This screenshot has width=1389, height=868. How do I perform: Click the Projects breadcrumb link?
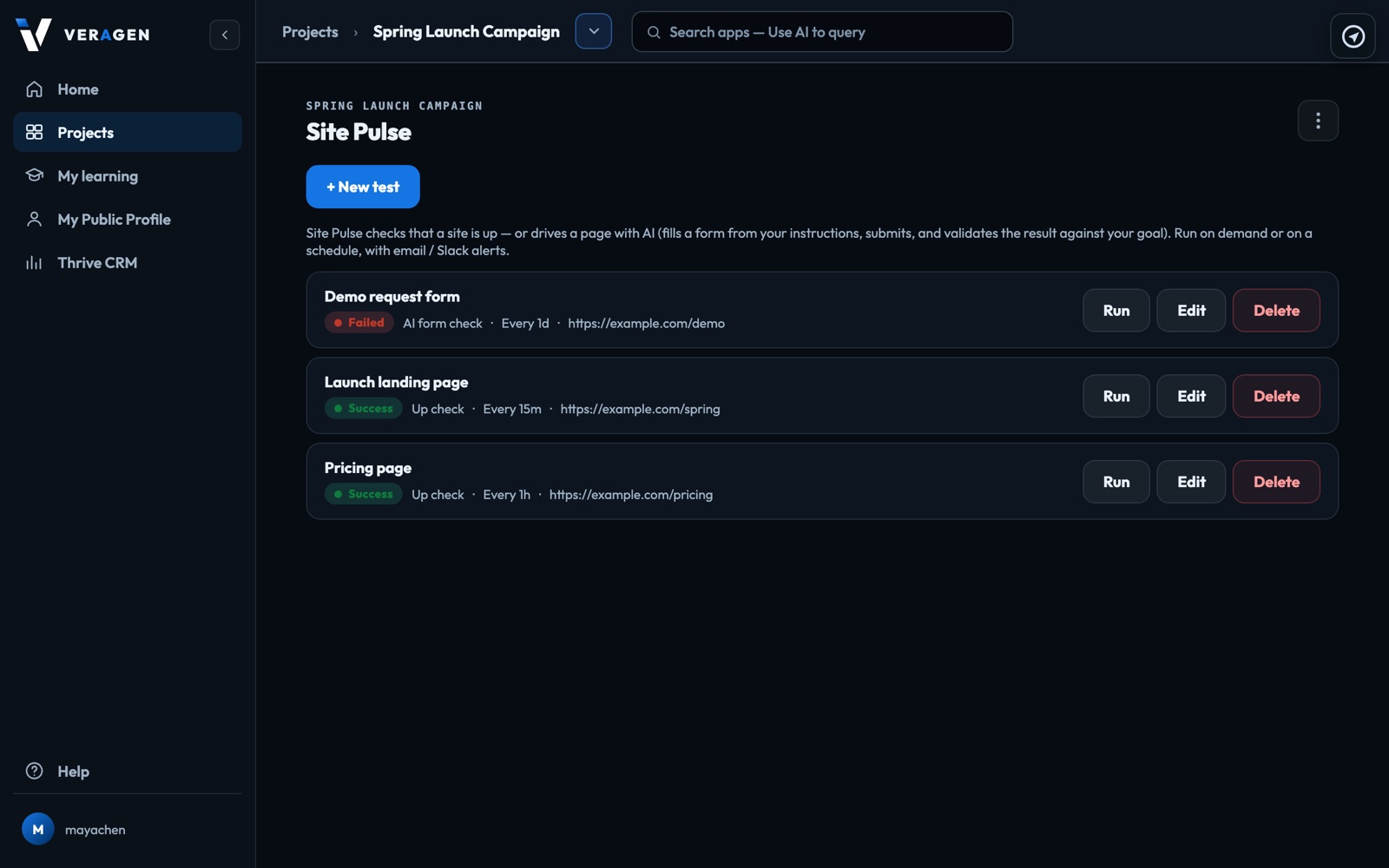tap(310, 32)
